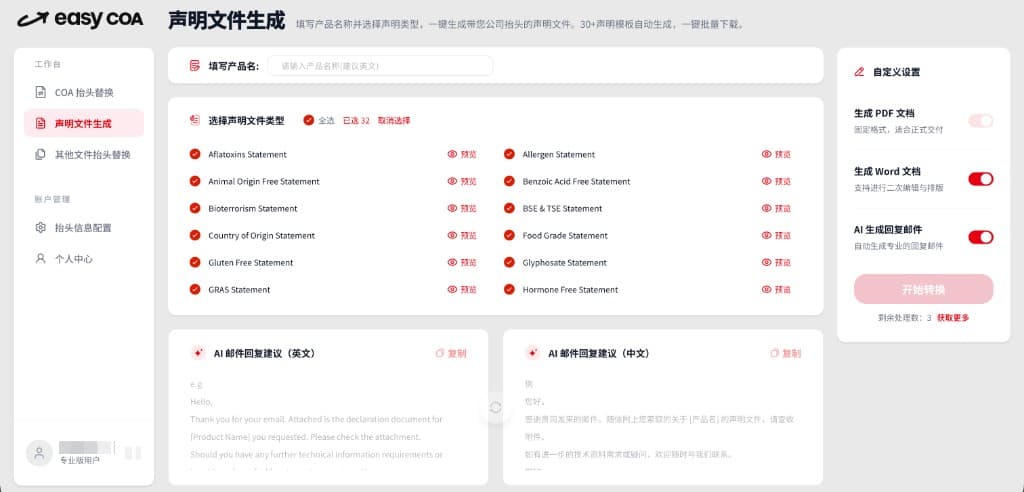Toggle 生成 PDF 文档 switch
This screenshot has height=492, width=1024.
pos(981,121)
